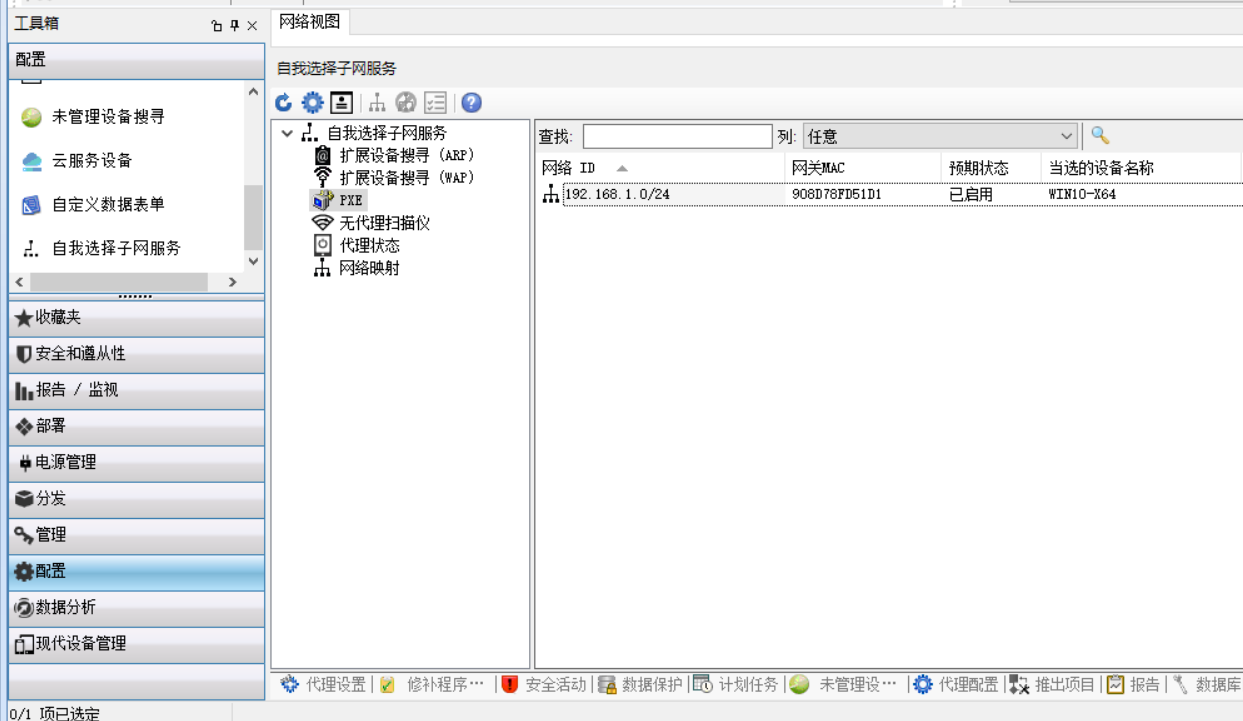Select 无代理扫描仪 in the tree
The height and width of the screenshot is (721, 1243).
(x=384, y=223)
